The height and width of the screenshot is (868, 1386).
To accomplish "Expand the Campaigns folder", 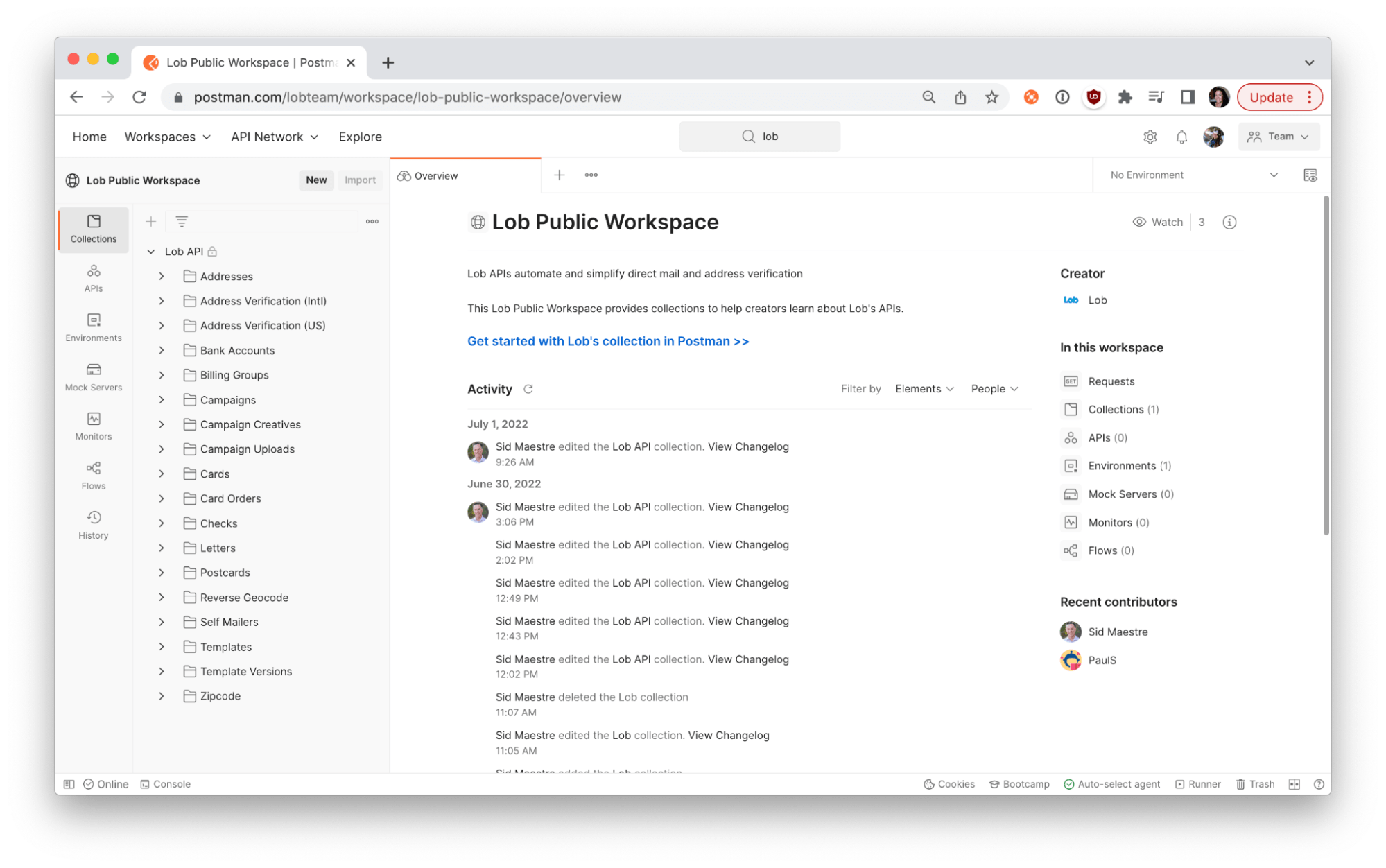I will (x=162, y=400).
